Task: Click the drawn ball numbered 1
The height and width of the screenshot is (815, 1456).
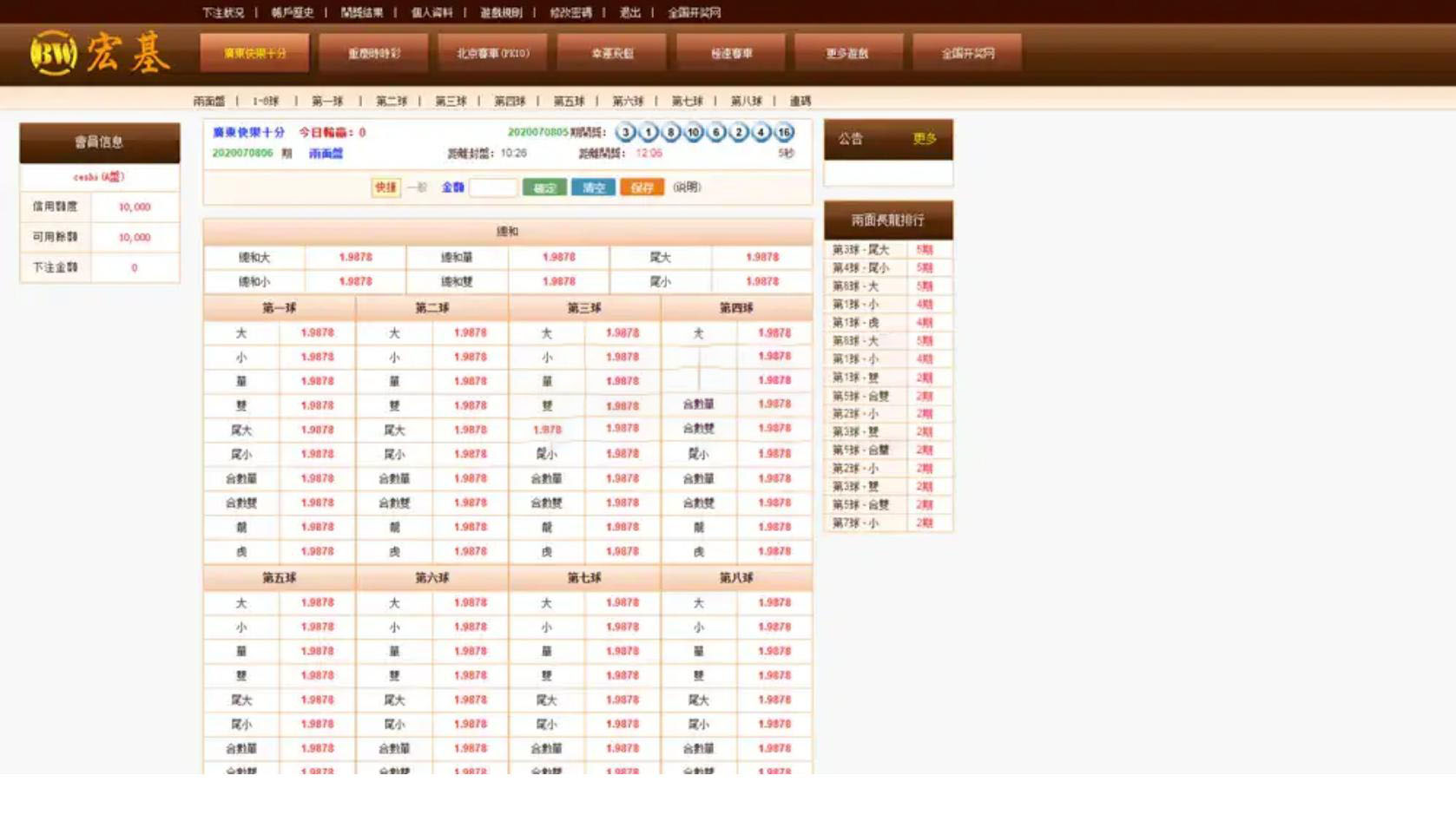Action: click(648, 133)
